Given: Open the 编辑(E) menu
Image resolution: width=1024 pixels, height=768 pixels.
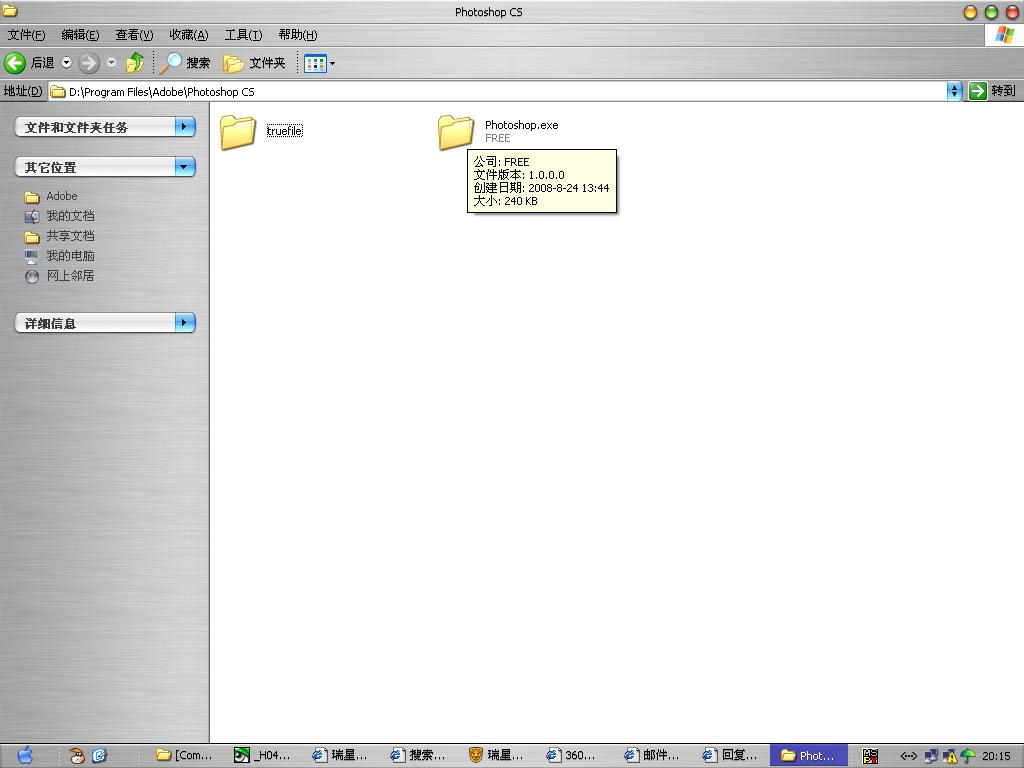Looking at the screenshot, I should (x=80, y=35).
